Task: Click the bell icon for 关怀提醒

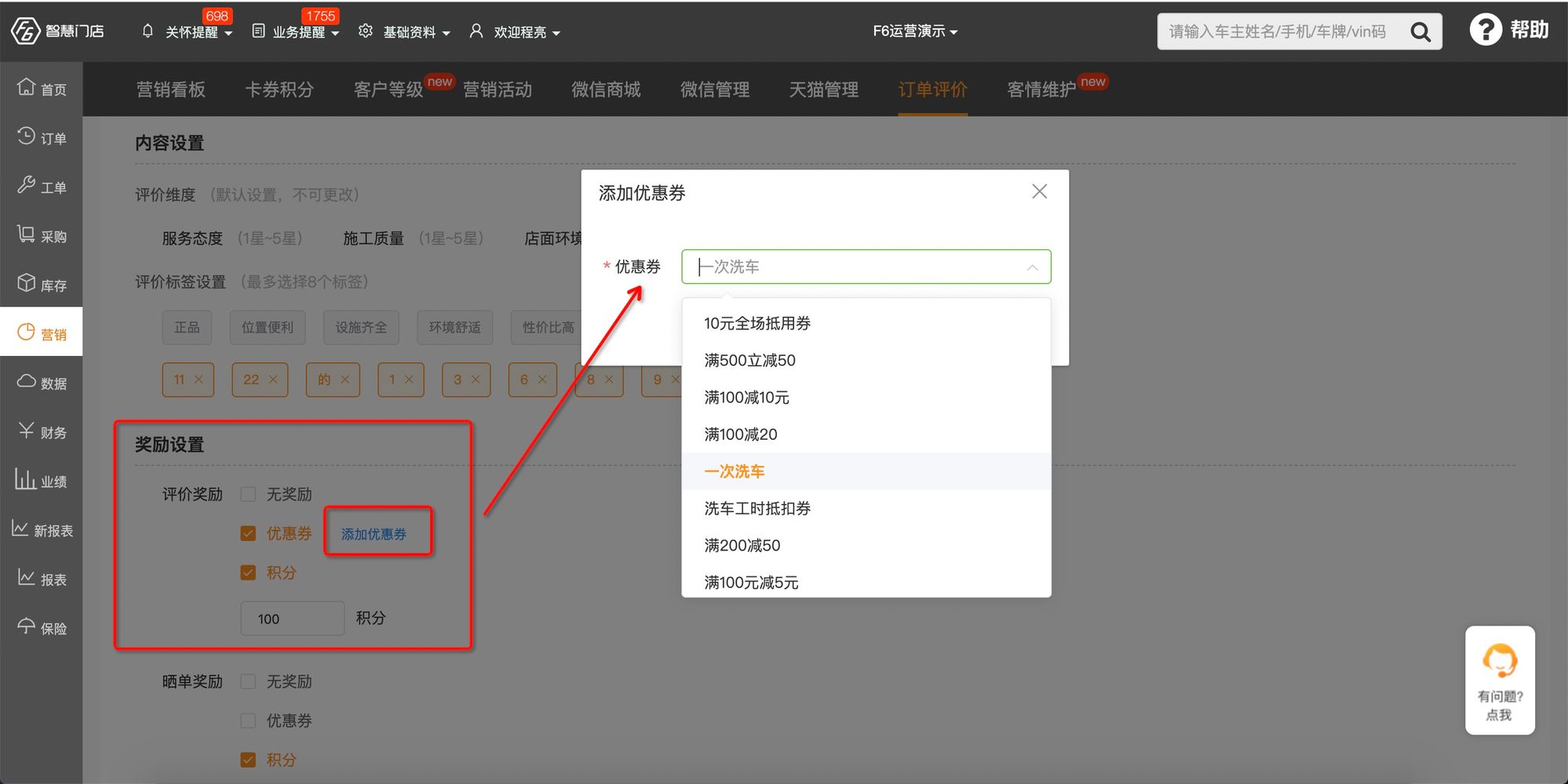Action: pyautogui.click(x=147, y=31)
